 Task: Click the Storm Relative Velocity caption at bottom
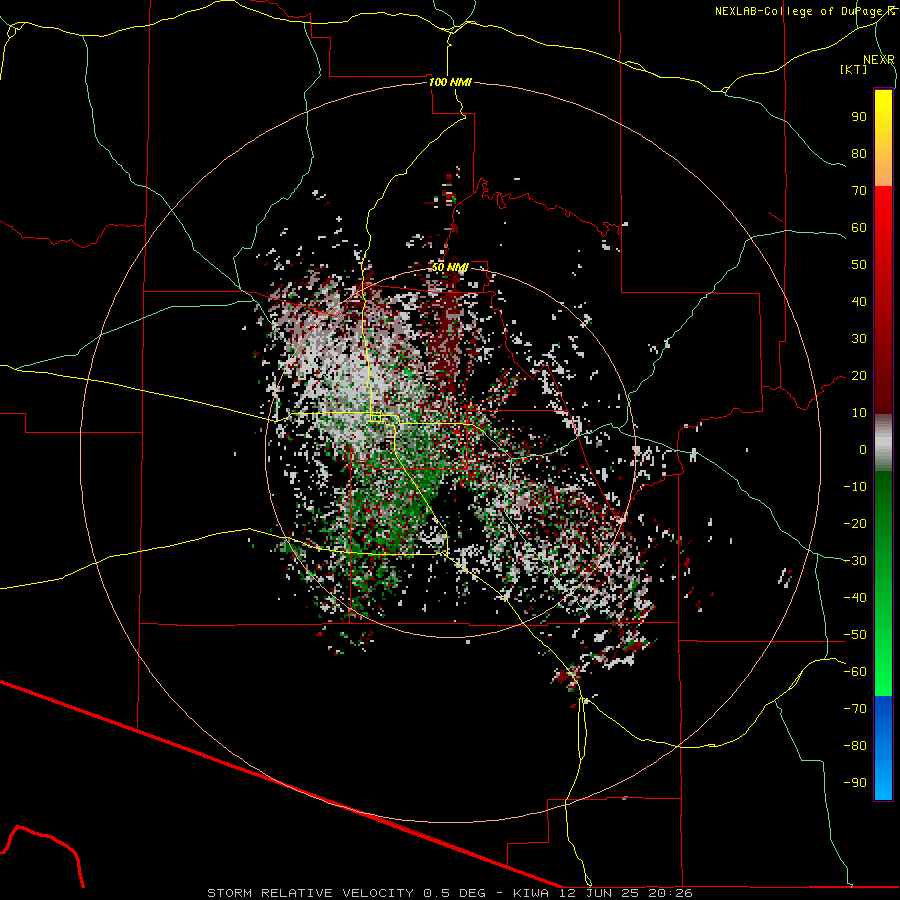coord(450,893)
